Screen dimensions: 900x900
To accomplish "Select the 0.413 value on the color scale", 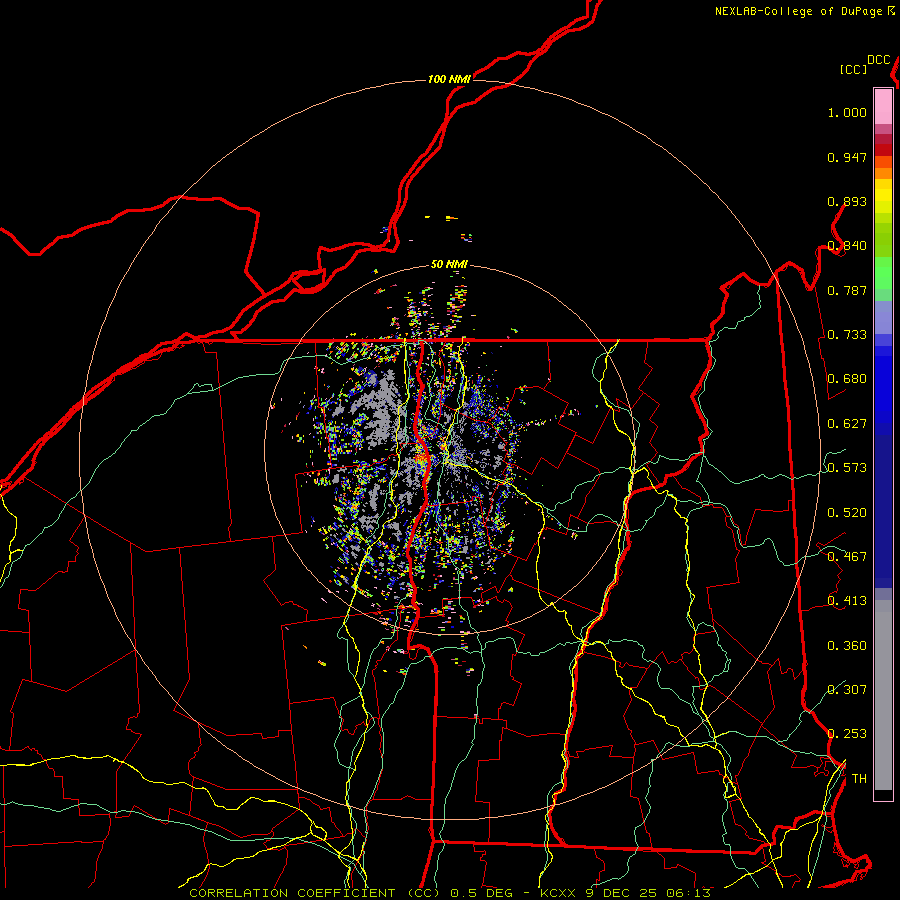I will 847,601.
